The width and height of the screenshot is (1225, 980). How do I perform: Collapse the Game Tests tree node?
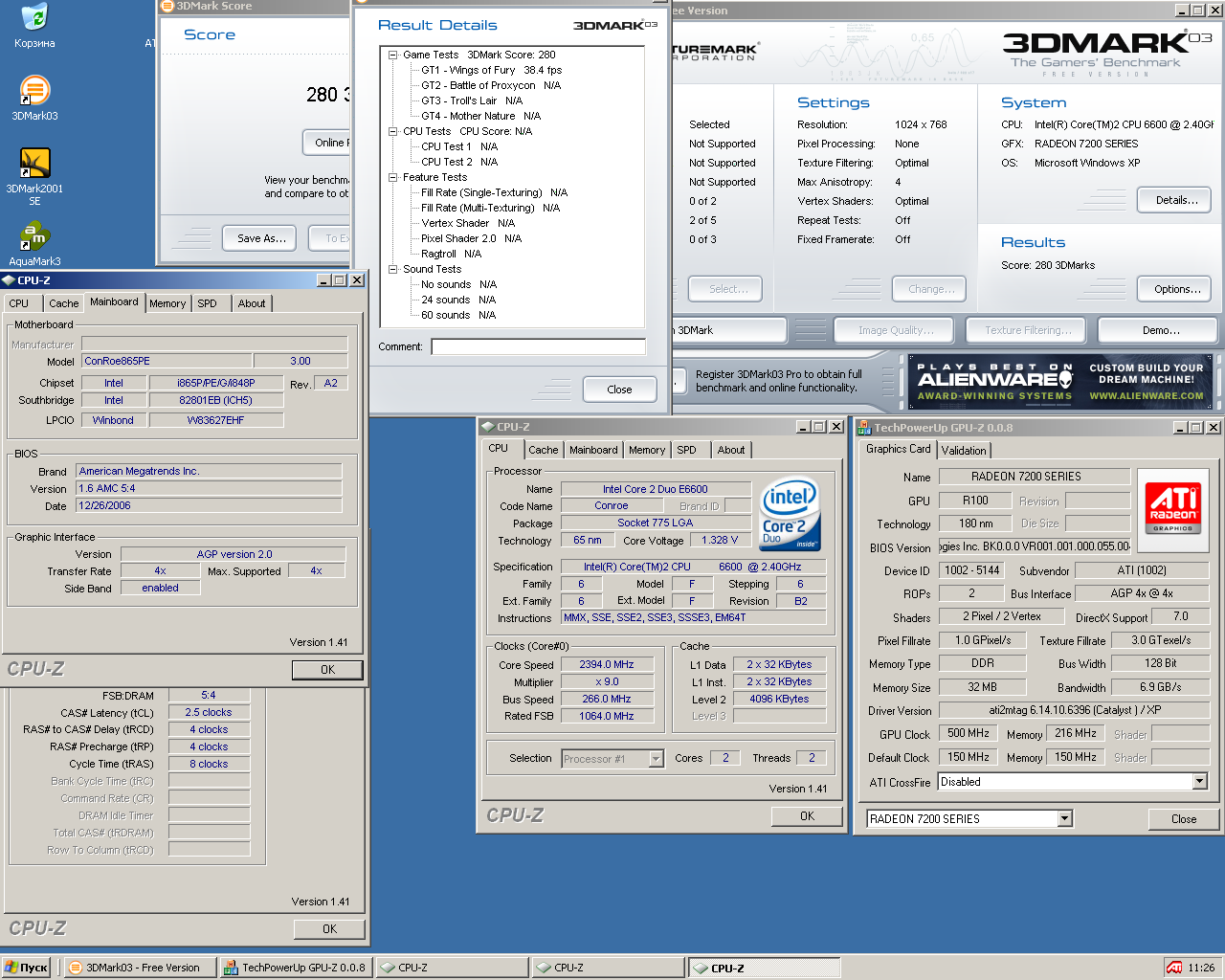tap(392, 55)
